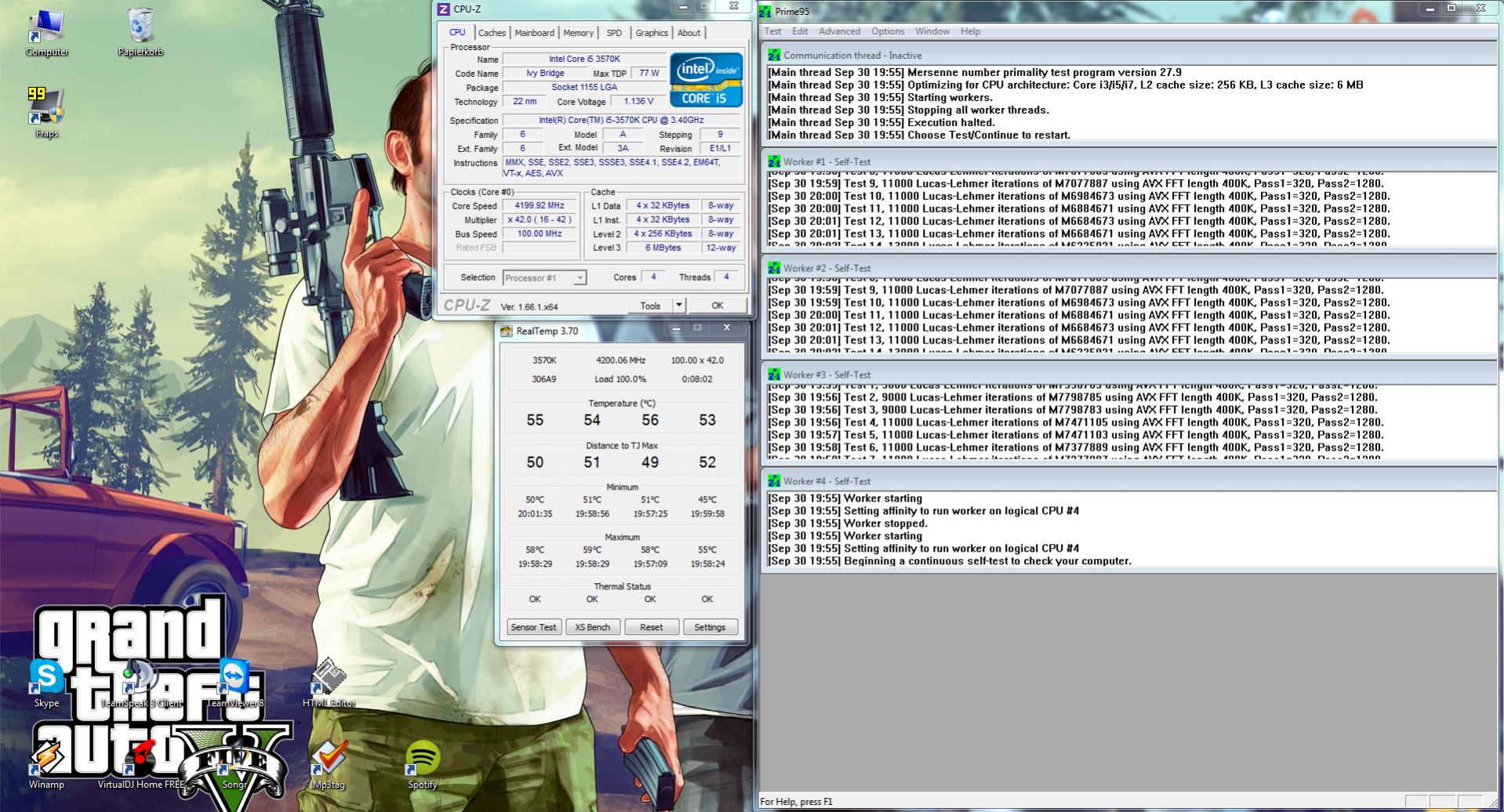Click the 'Execution halted.' log line

[881, 122]
